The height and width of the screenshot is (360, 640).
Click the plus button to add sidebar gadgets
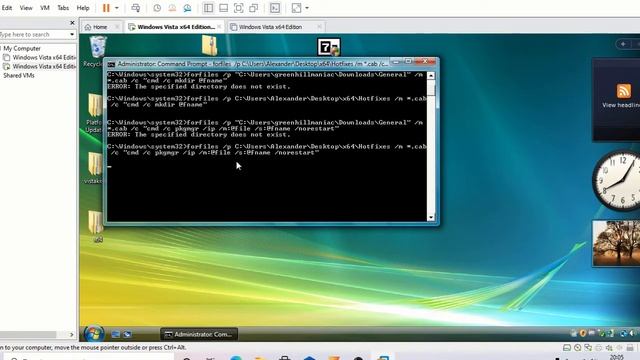coord(623,44)
